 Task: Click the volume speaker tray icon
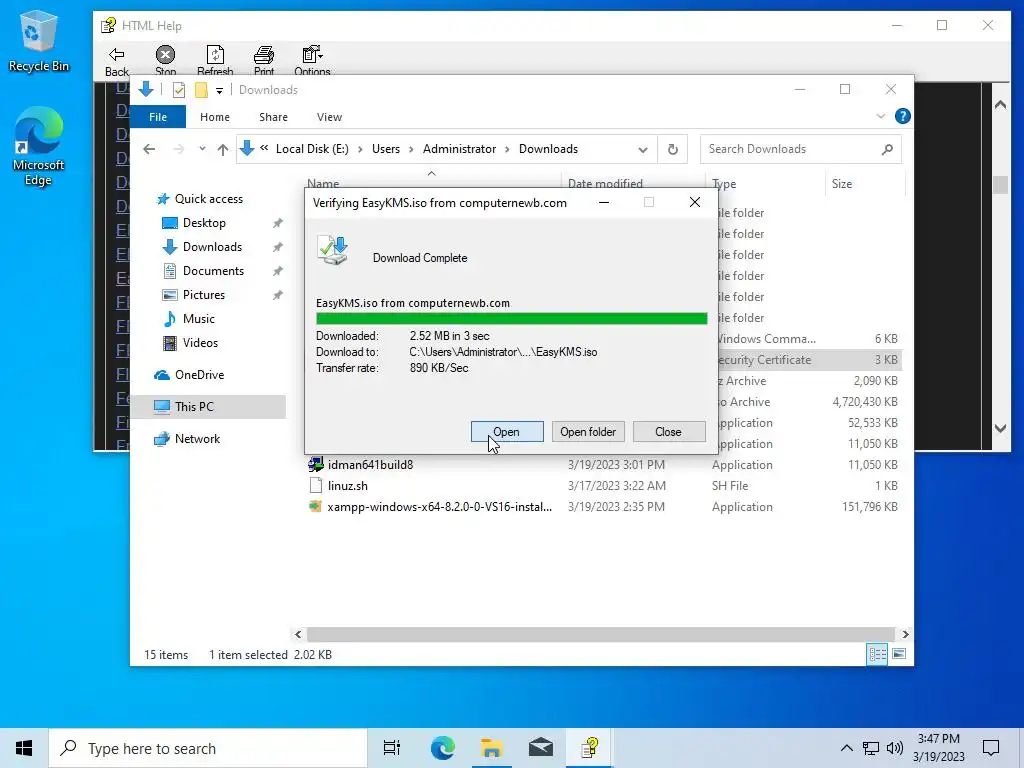(x=895, y=748)
